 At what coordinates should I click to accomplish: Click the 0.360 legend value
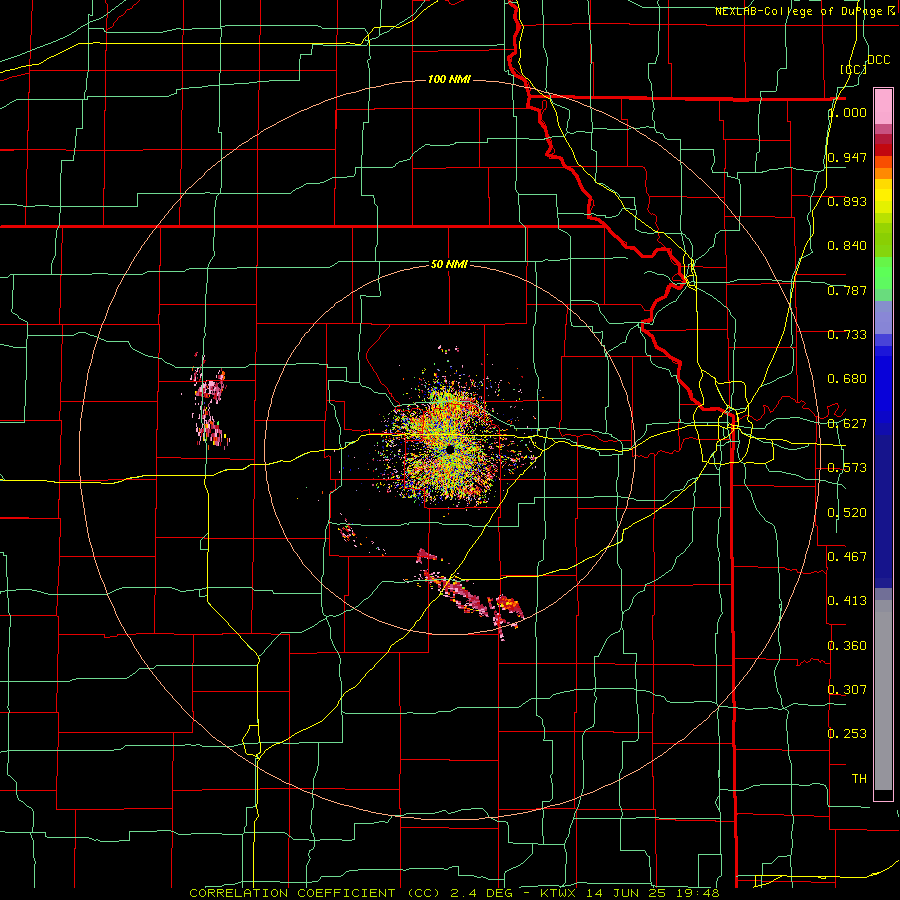(x=847, y=646)
